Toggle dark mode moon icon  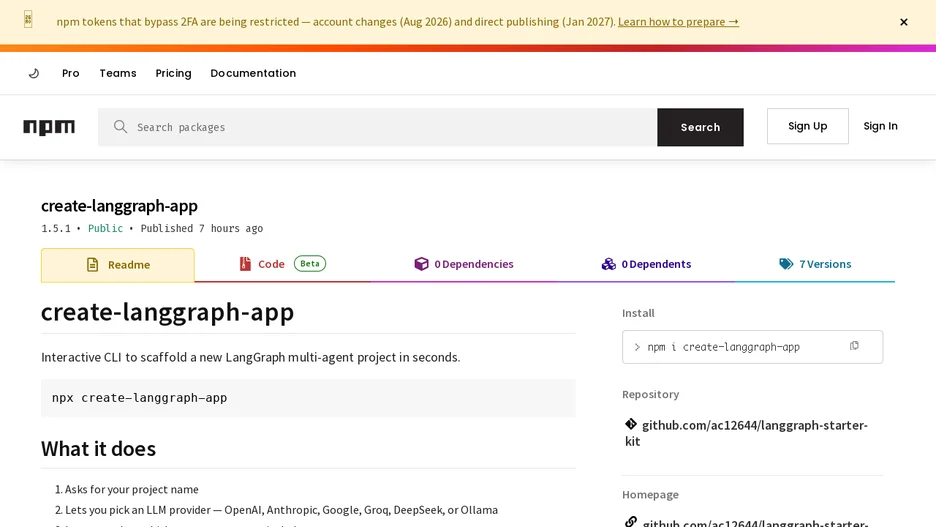pyautogui.click(x=34, y=73)
